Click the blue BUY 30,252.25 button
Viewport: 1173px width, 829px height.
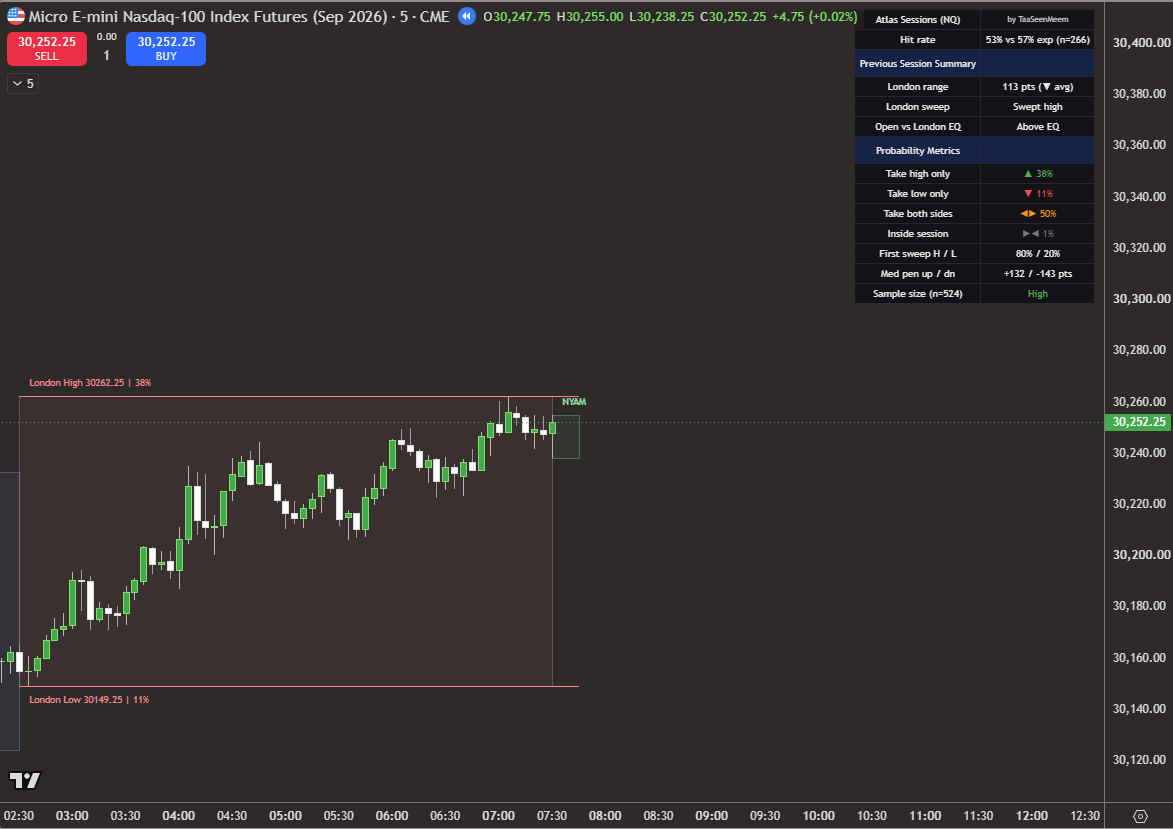coord(165,49)
